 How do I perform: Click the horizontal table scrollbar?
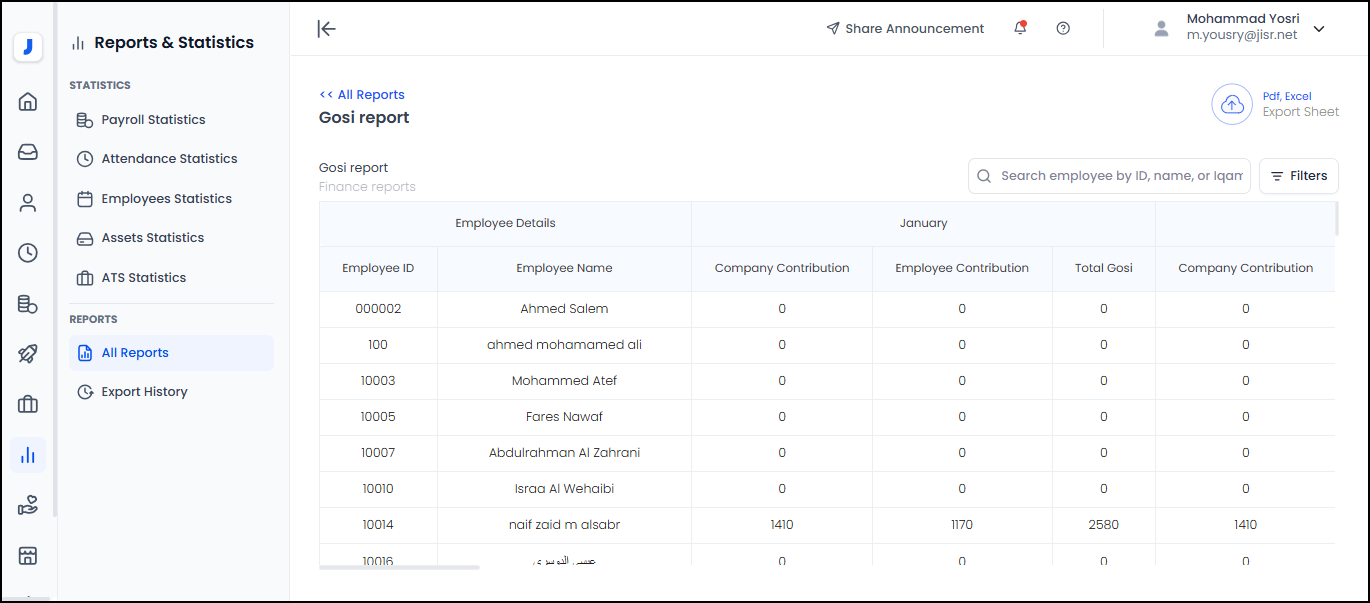(400, 567)
